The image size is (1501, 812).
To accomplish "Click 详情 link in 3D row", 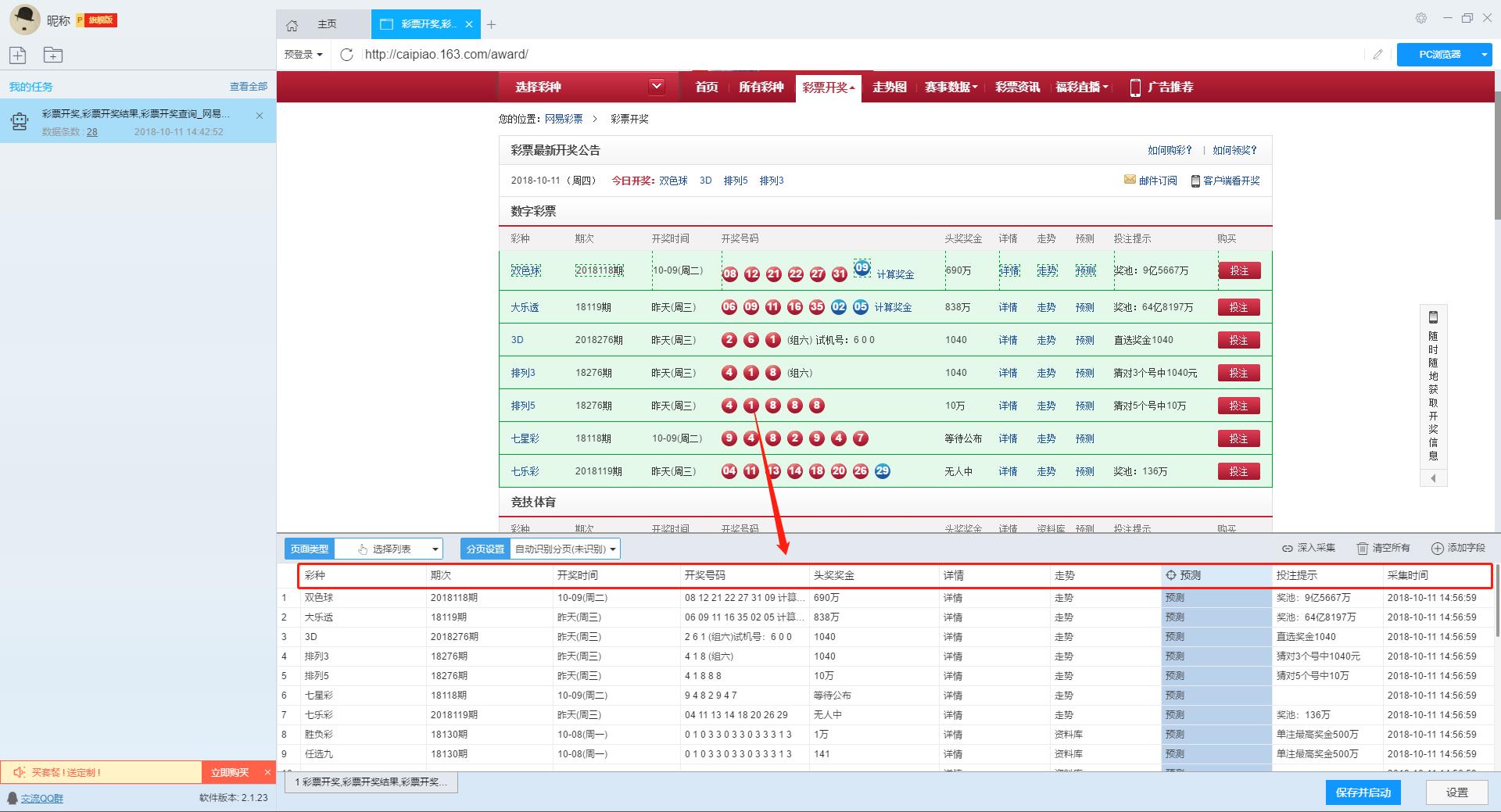I will (1008, 340).
